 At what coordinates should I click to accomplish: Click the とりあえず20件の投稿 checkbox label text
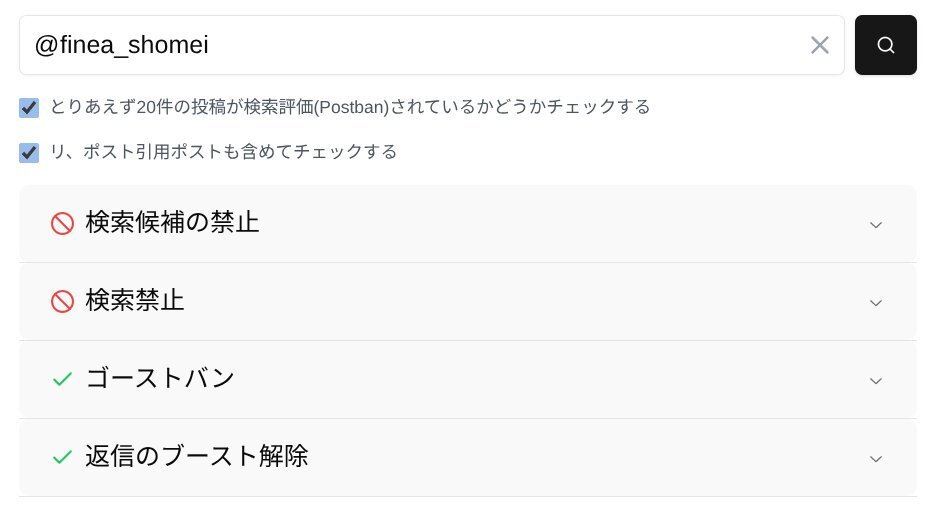point(350,107)
